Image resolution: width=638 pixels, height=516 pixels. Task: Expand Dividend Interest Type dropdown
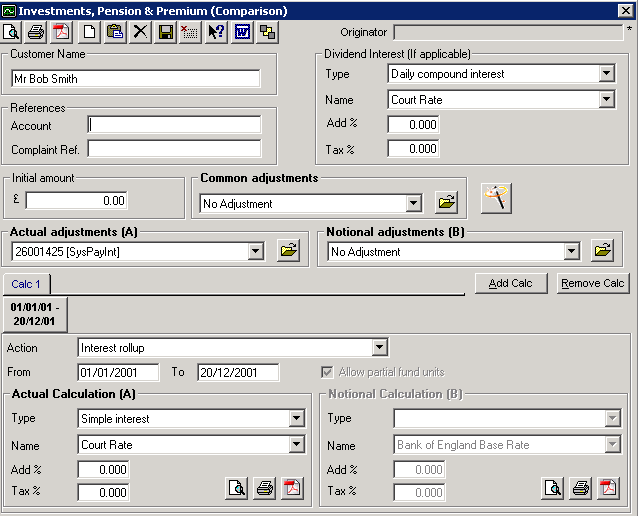(606, 74)
